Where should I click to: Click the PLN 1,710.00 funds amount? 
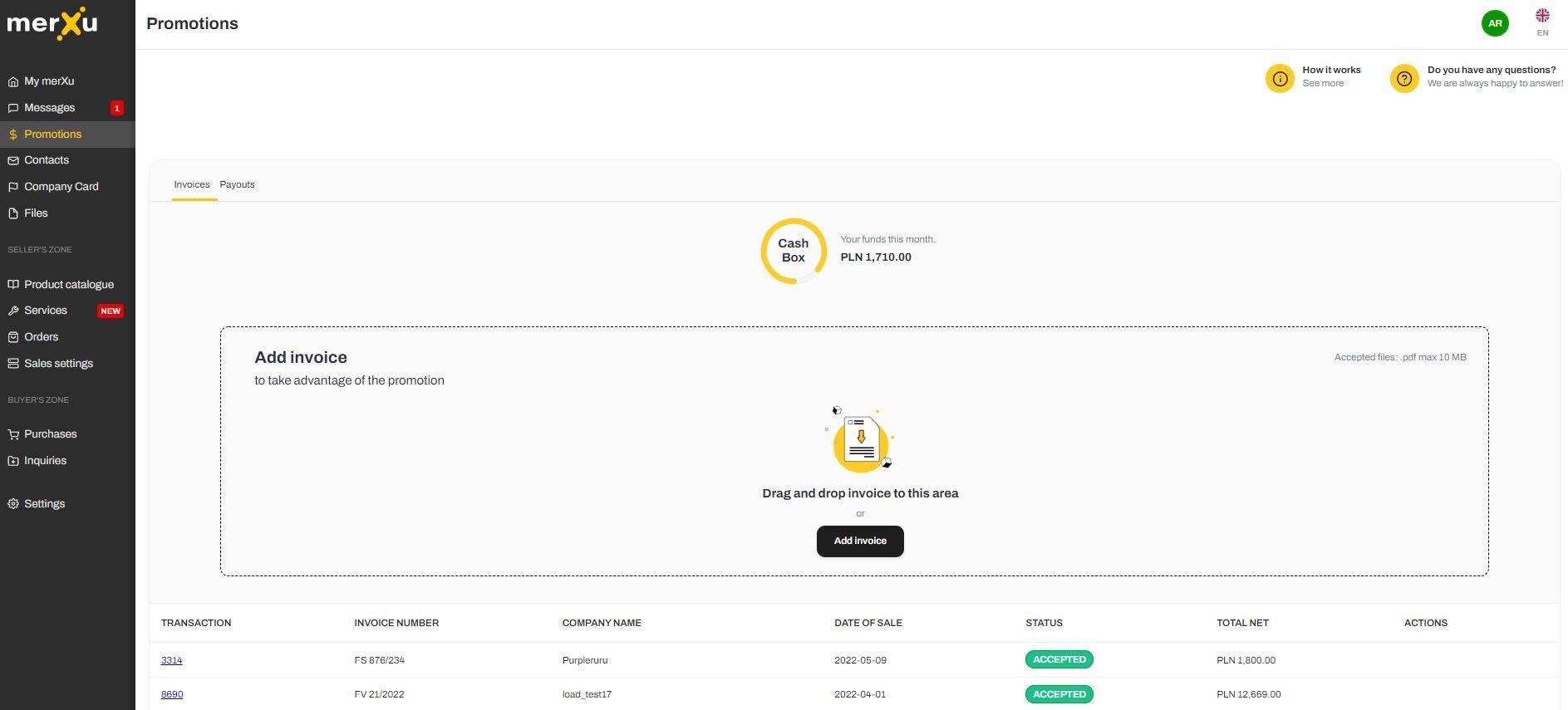pos(876,257)
